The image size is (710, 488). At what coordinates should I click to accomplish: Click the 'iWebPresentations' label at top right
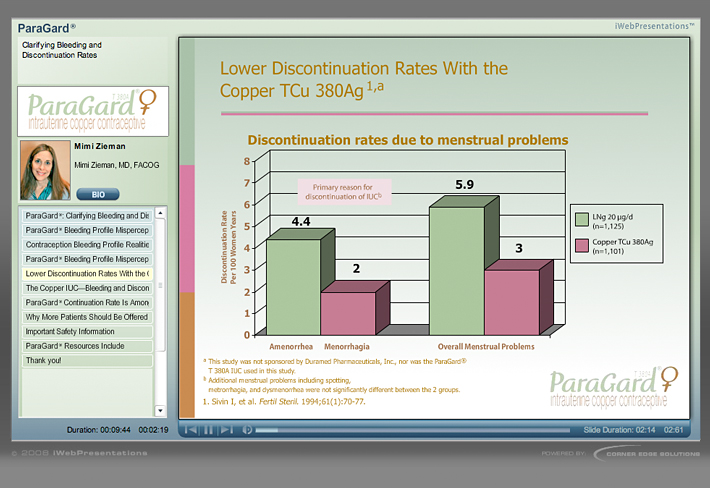pyautogui.click(x=654, y=26)
